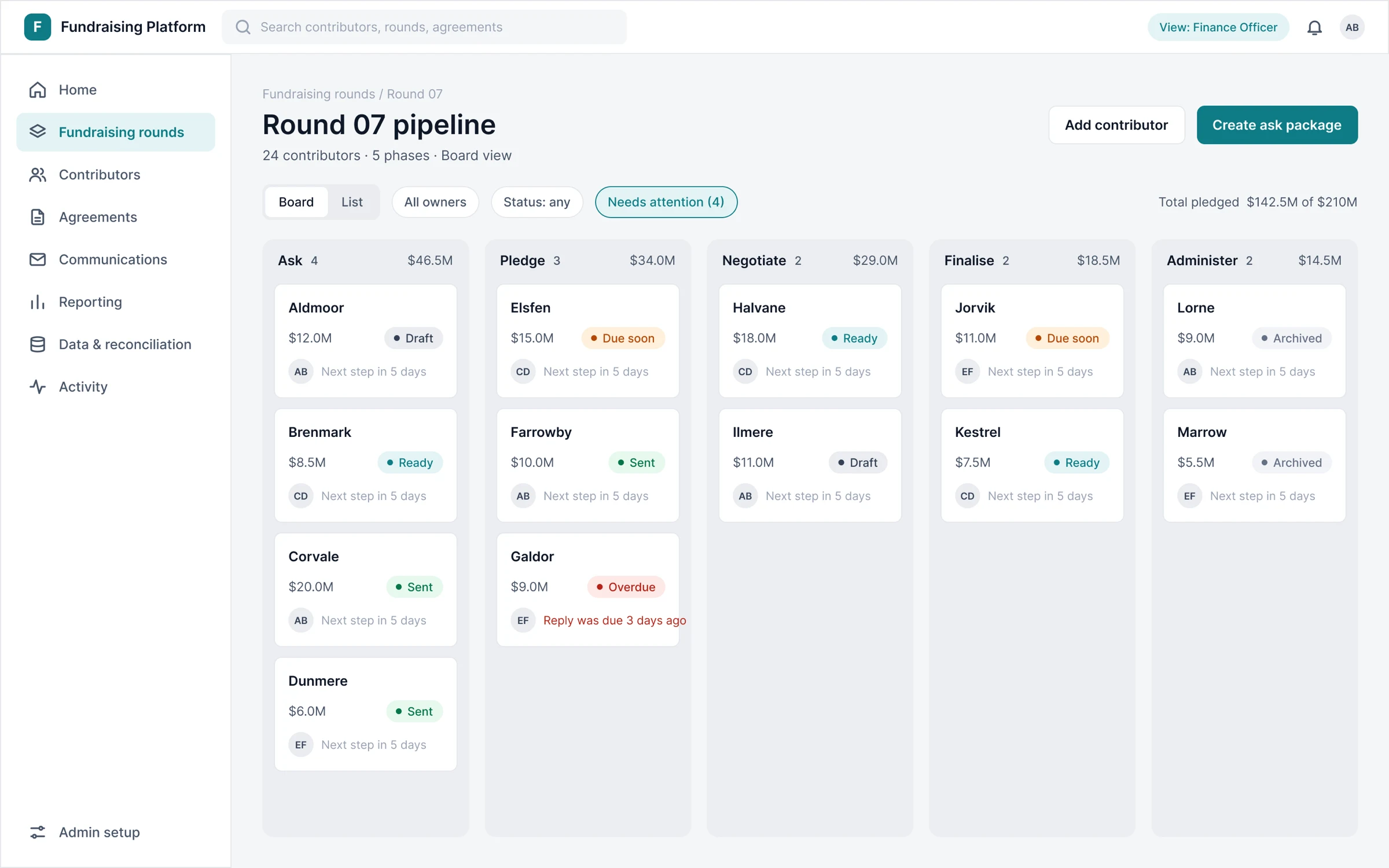This screenshot has height=868, width=1389.
Task: Open the View: Finance Officer switcher
Action: click(x=1218, y=27)
